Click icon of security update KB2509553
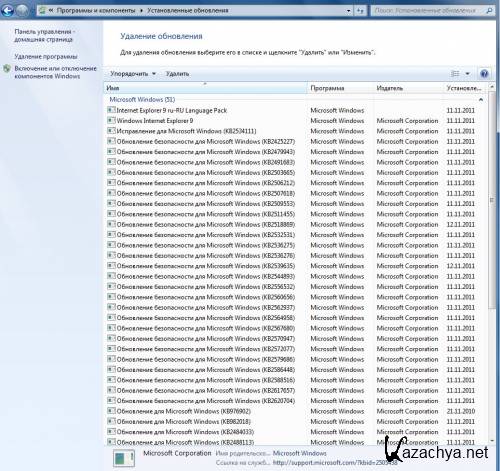 pyautogui.click(x=111, y=203)
